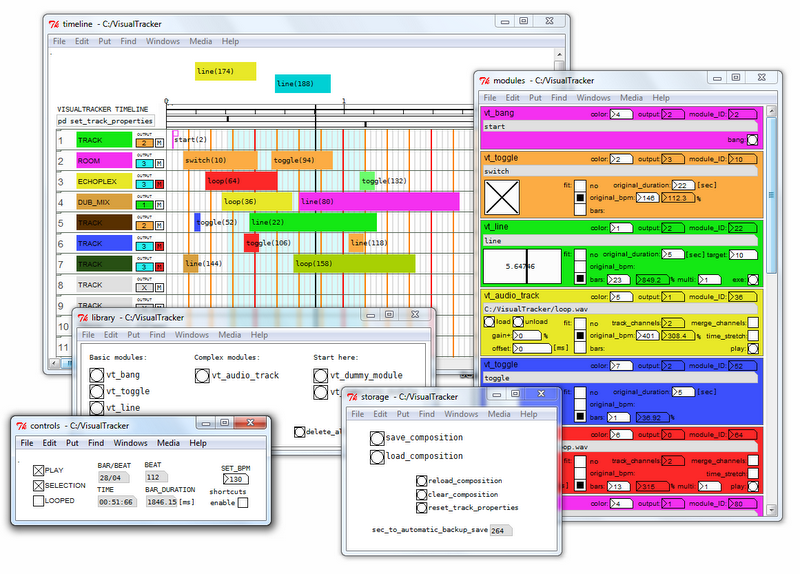Click module_ID number box in vt_toggle module
This screenshot has width=800, height=574.
coord(742,159)
